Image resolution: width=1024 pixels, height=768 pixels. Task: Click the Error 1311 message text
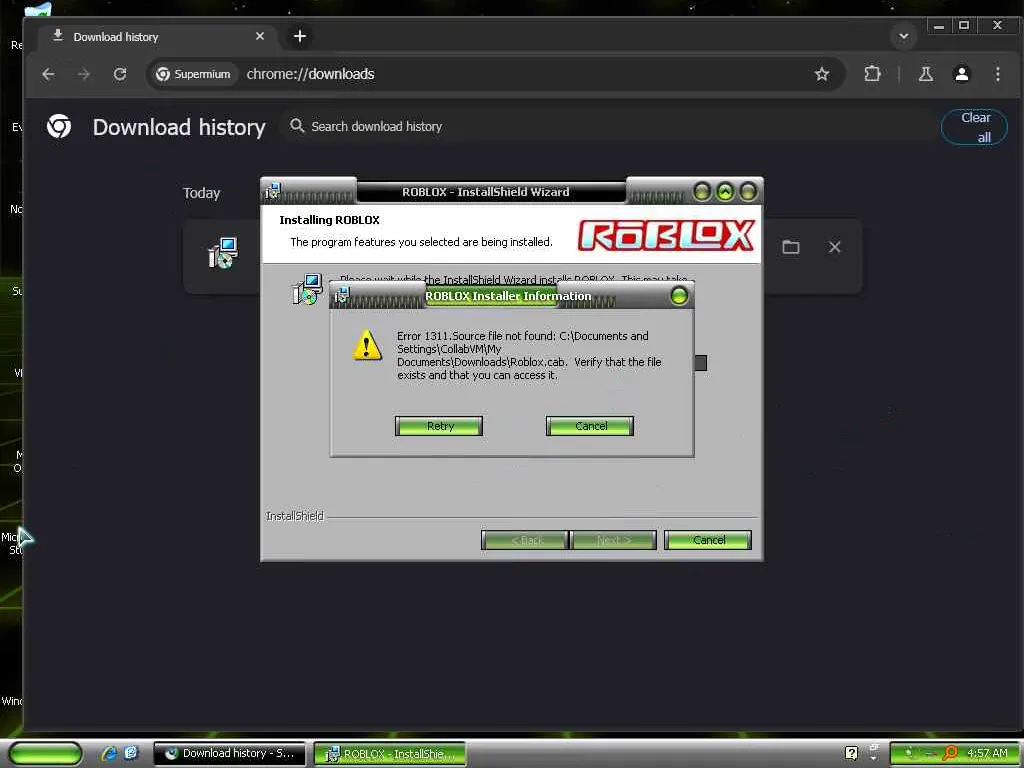(x=529, y=355)
